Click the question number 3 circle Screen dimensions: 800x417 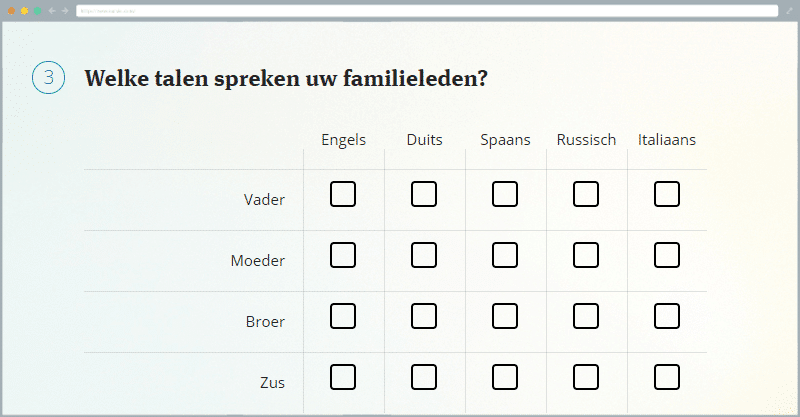[x=48, y=78]
